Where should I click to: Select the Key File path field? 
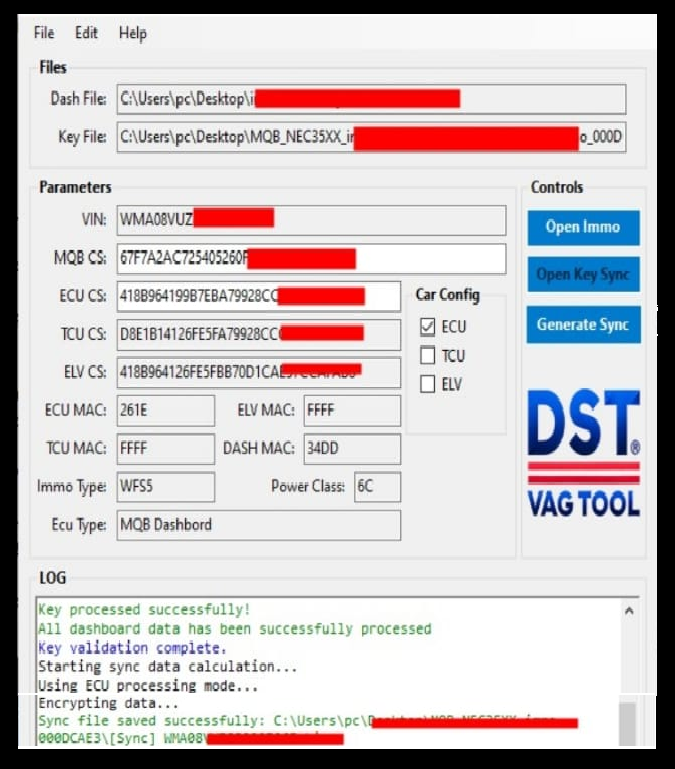point(370,137)
